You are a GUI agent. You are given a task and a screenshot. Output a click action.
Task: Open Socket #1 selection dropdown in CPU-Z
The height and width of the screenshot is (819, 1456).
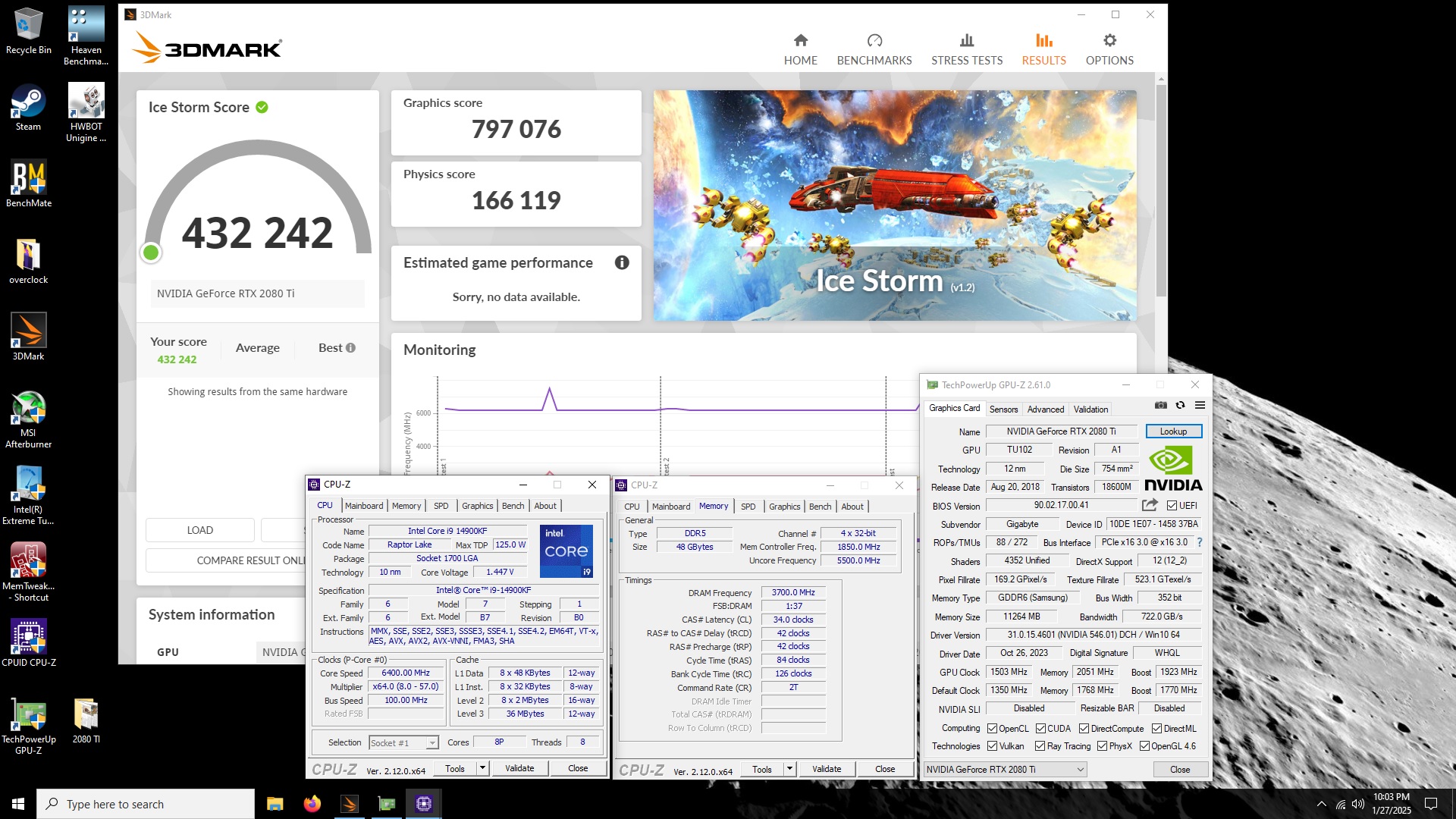(x=403, y=743)
